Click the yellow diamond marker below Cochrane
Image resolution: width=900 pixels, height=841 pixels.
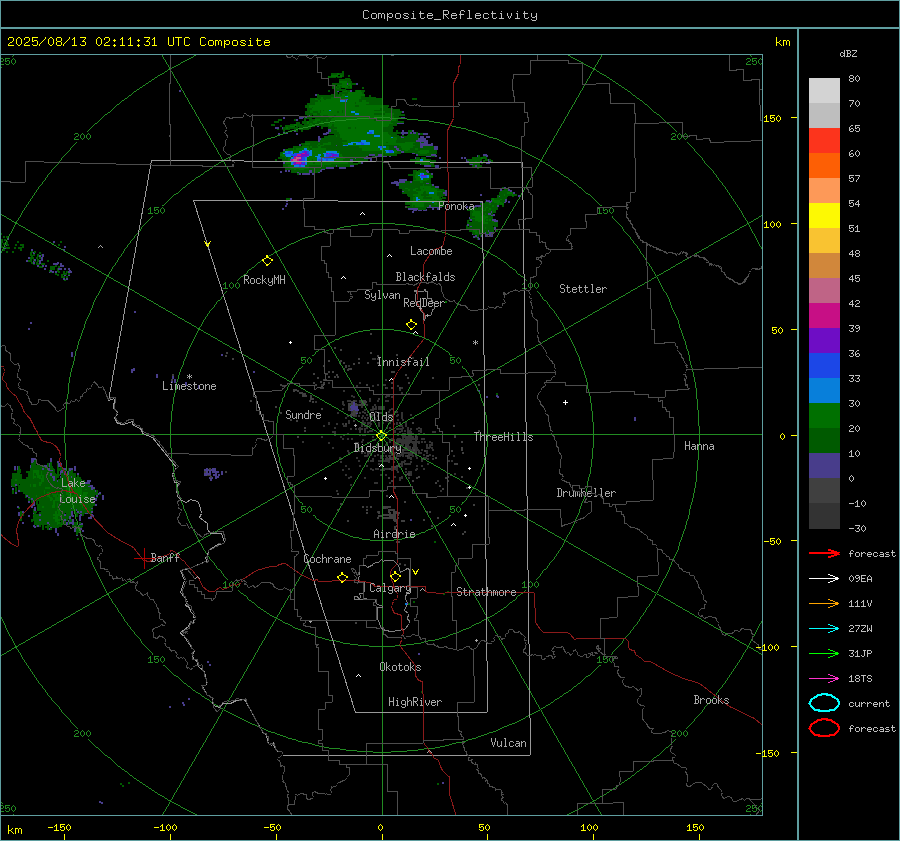point(343,578)
